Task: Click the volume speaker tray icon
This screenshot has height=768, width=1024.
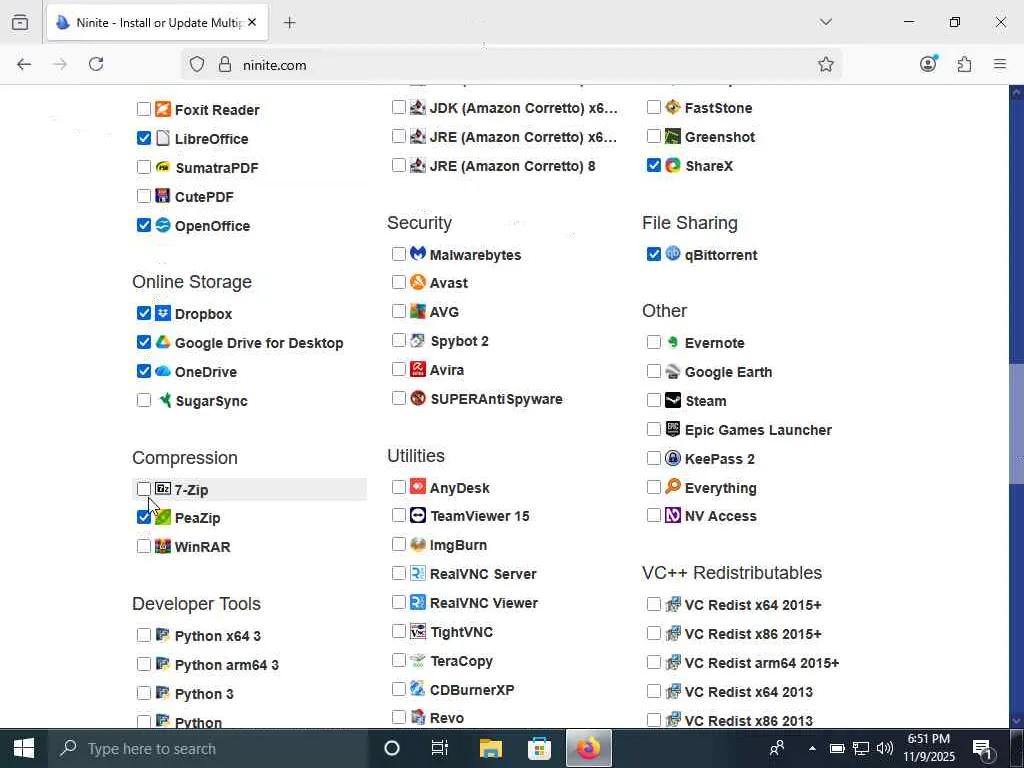Action: coord(885,748)
